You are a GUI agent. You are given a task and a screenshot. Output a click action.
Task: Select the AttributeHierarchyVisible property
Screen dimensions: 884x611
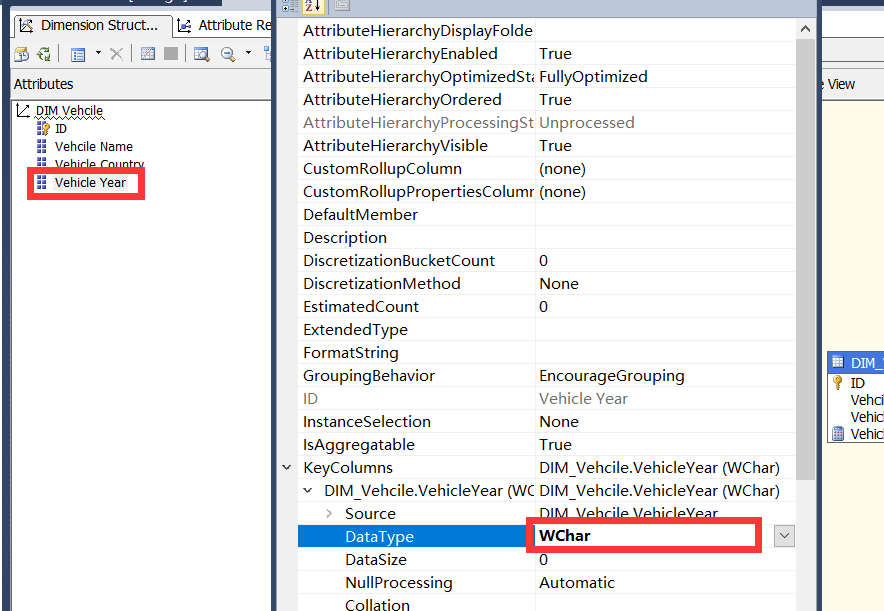pyautogui.click(x=395, y=145)
